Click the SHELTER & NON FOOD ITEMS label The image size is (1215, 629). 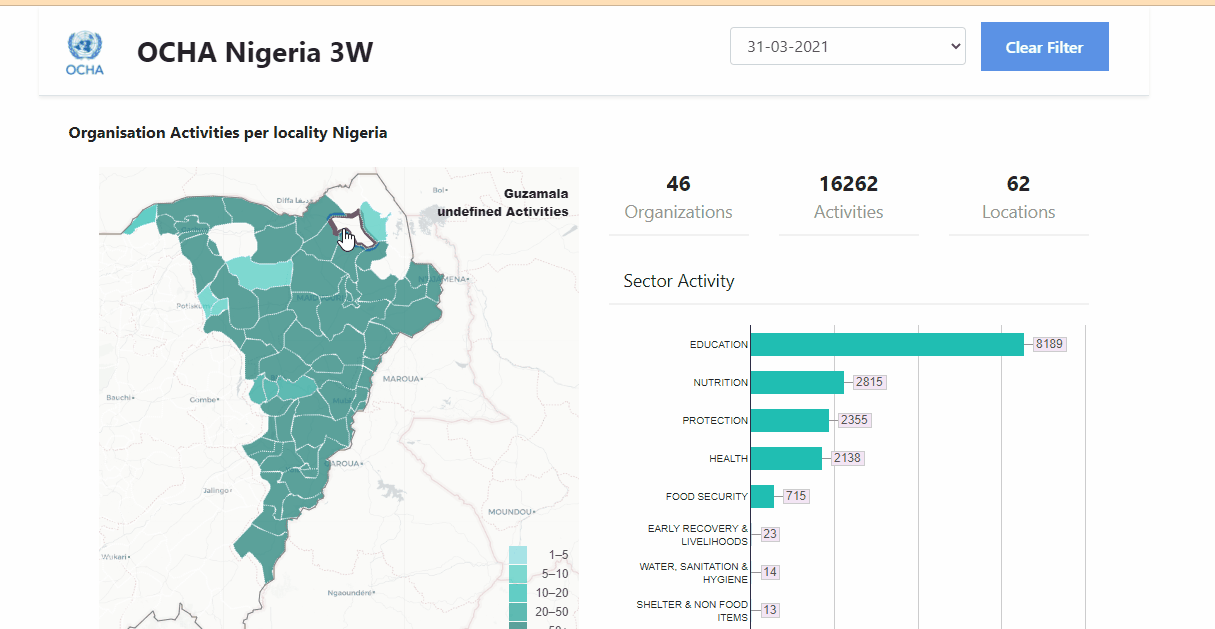tap(692, 611)
